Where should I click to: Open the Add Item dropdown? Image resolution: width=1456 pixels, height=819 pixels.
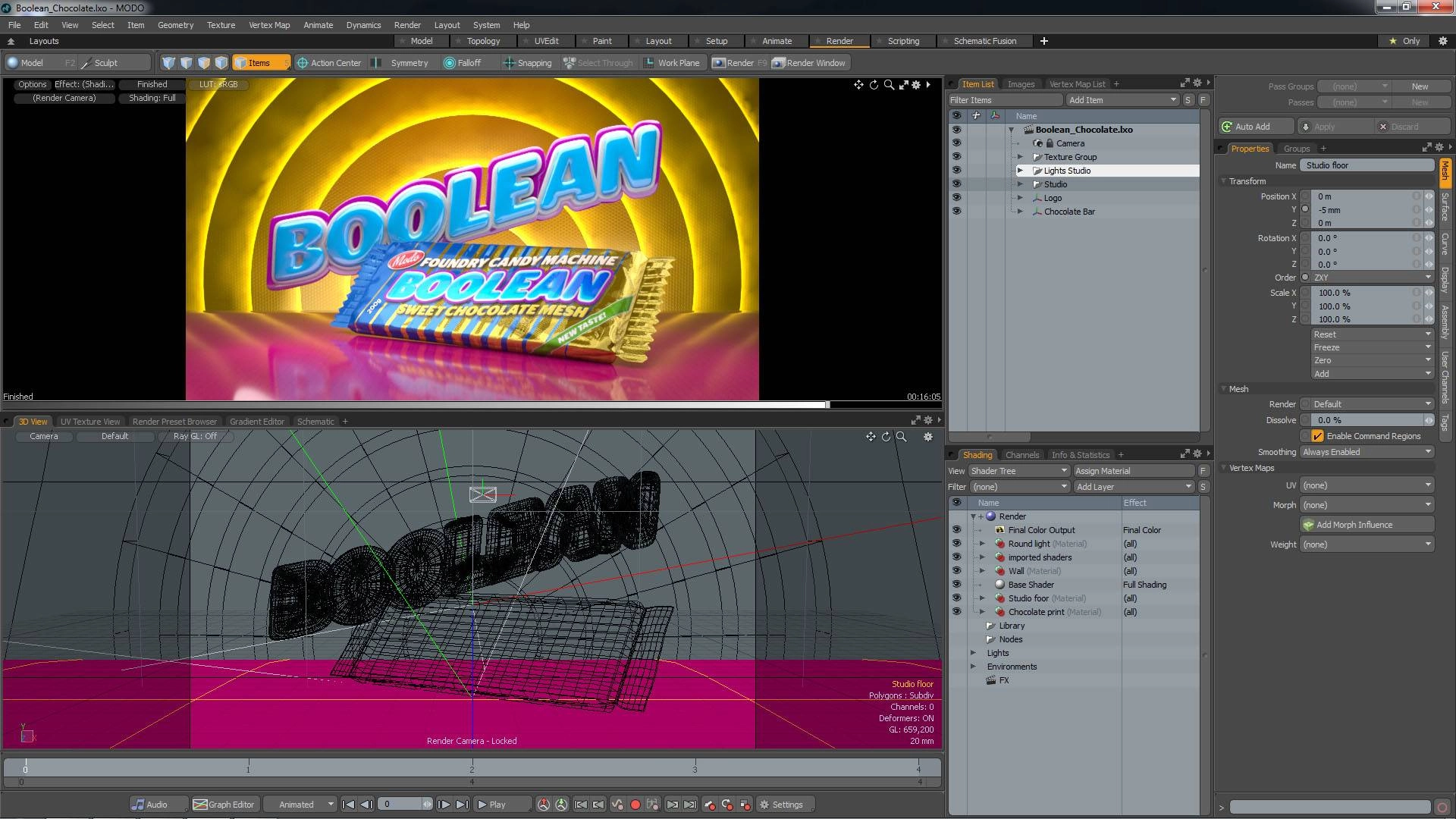(1122, 100)
